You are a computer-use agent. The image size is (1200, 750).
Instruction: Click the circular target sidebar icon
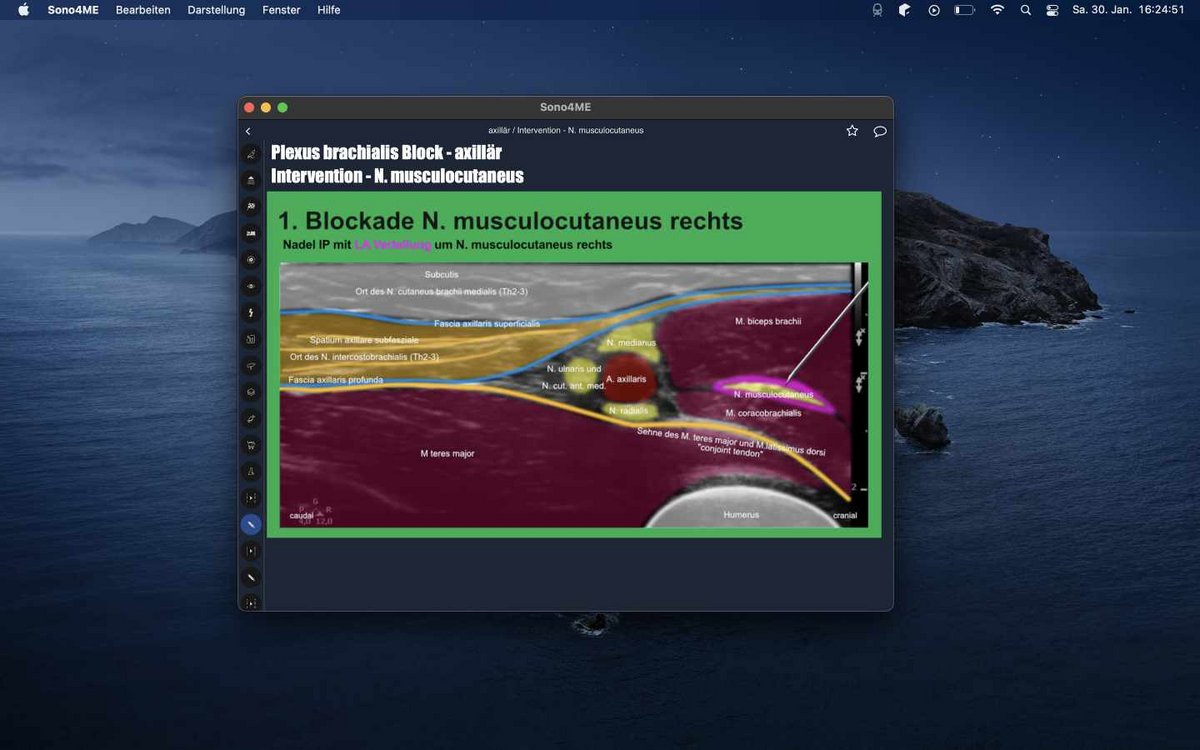point(251,260)
